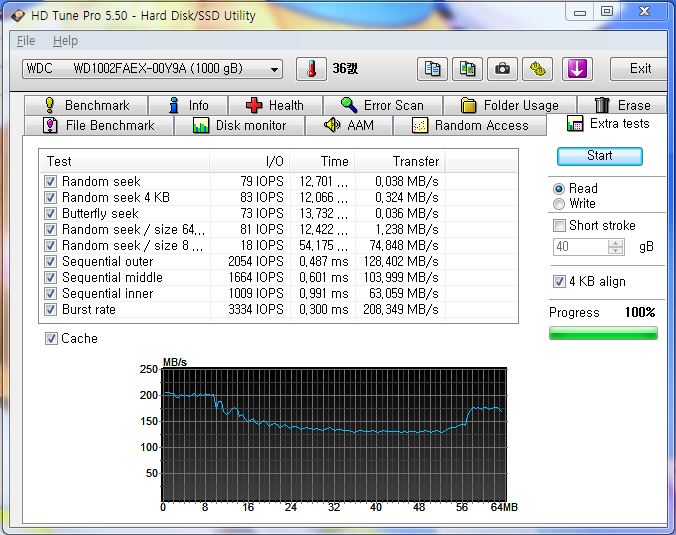The height and width of the screenshot is (535, 676).
Task: Click the HD Tune Pro title bar icon
Action: pos(18,16)
